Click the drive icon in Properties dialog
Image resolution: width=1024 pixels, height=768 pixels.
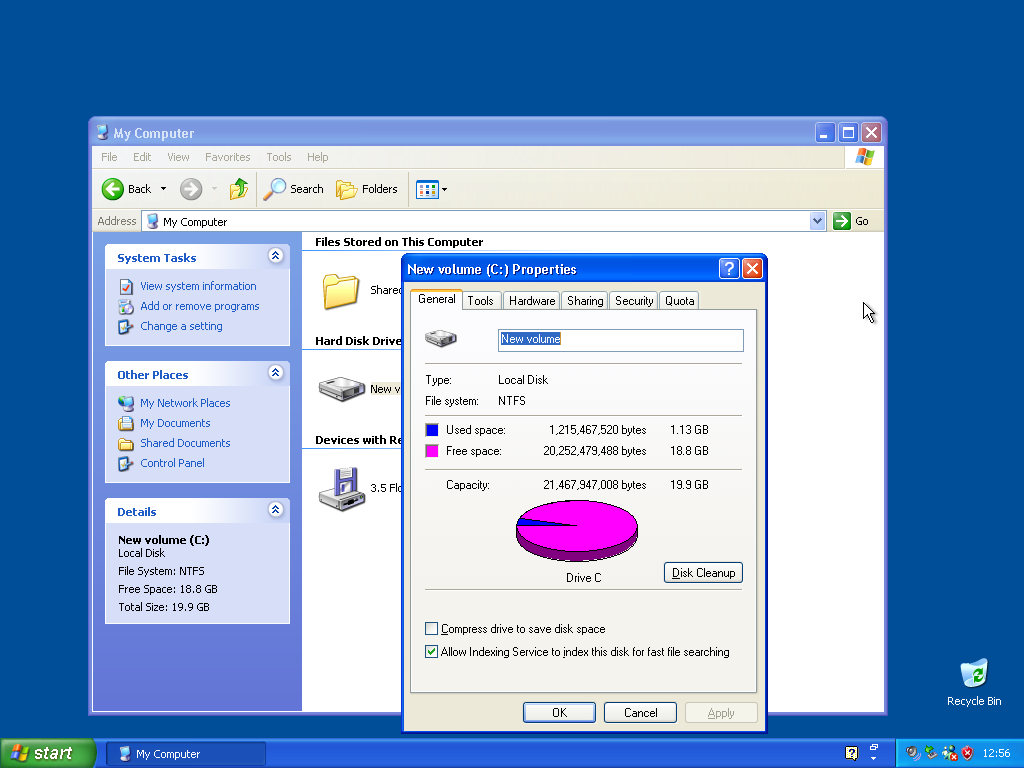441,338
